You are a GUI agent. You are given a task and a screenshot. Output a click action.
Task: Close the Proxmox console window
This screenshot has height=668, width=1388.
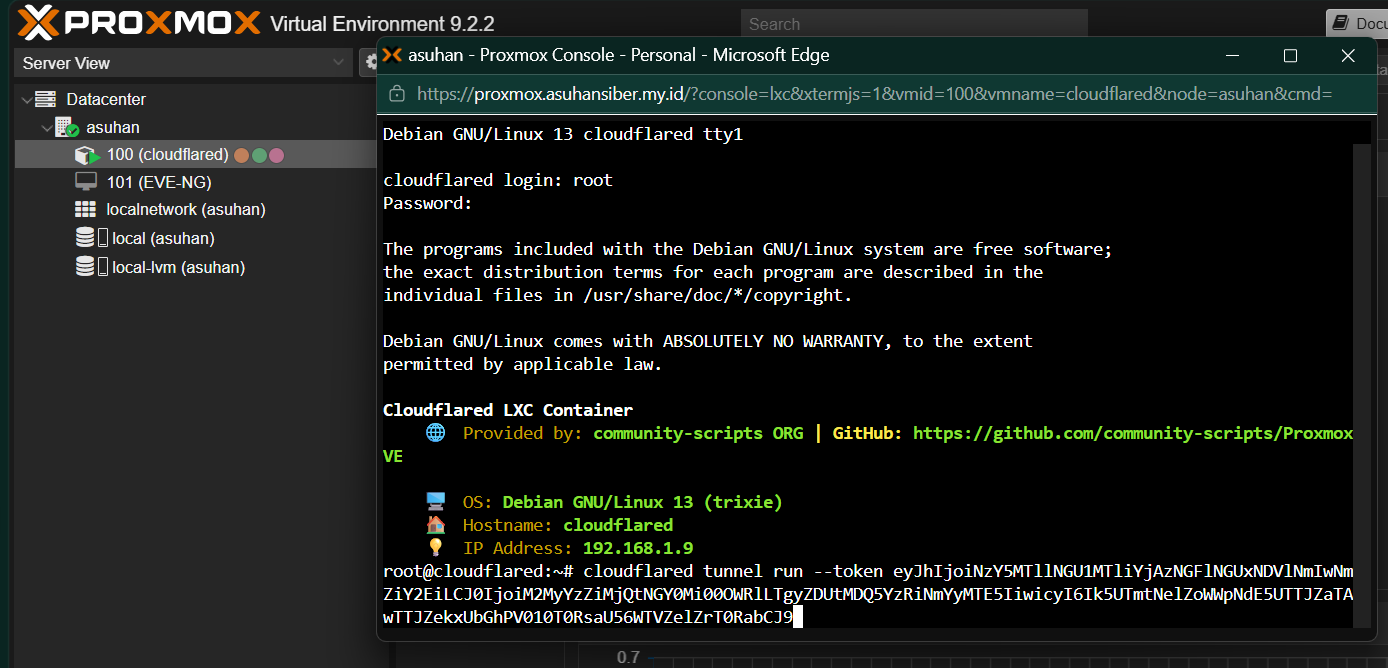pos(1347,56)
